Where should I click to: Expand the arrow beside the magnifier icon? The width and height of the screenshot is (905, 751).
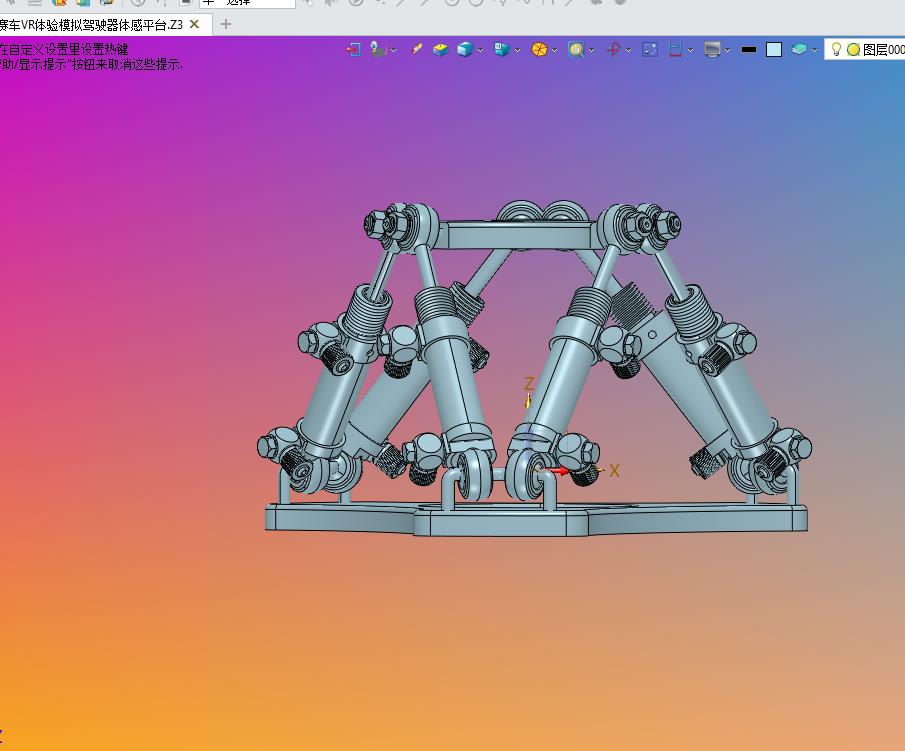tap(592, 50)
